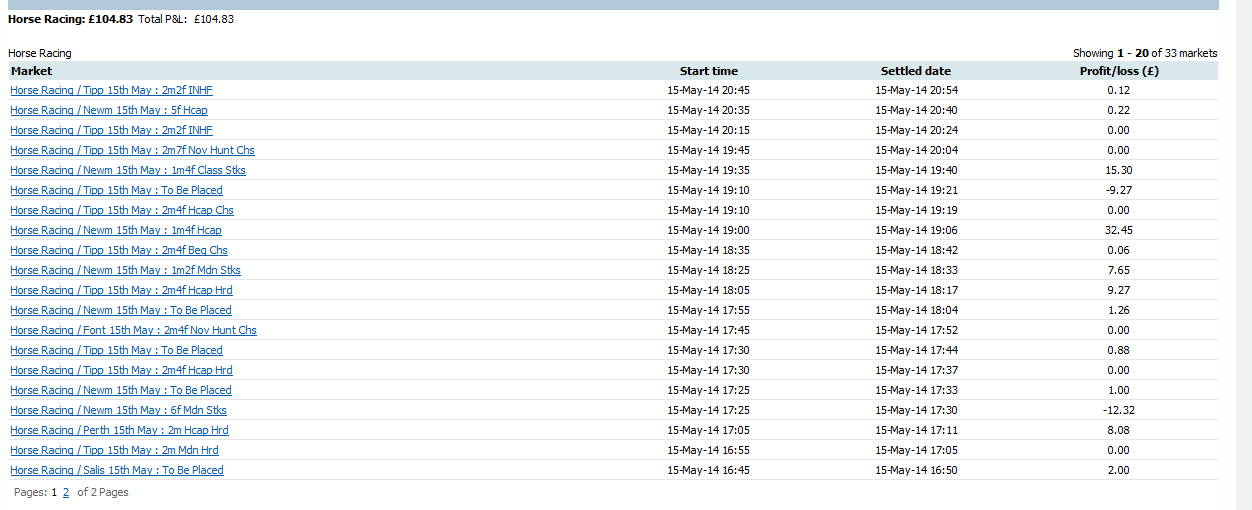Open the Newm 1m4f Hcap market link
Viewport: 1252px width, 510px height.
click(x=116, y=230)
